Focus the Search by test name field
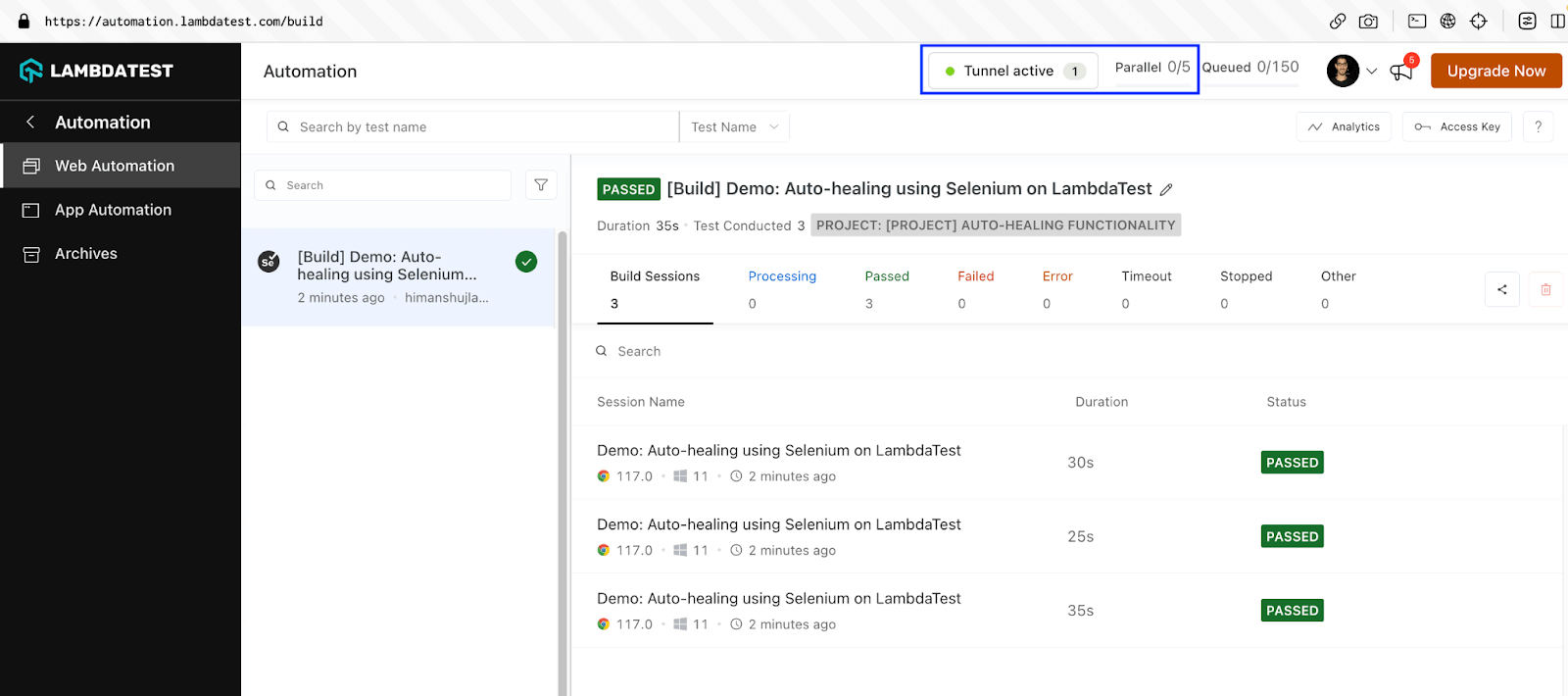The image size is (1568, 696). (472, 126)
